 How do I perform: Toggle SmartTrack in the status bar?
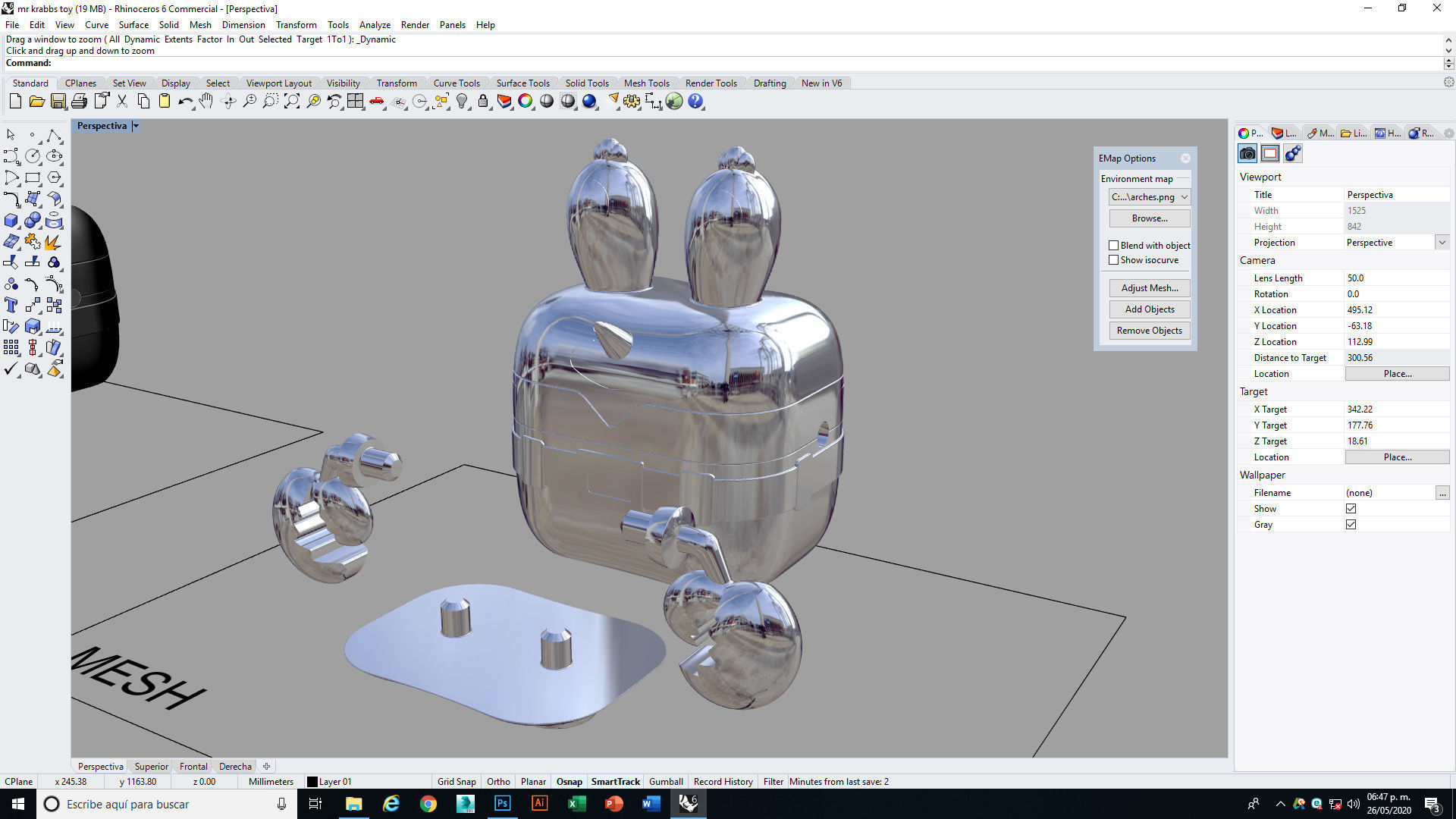coord(616,781)
